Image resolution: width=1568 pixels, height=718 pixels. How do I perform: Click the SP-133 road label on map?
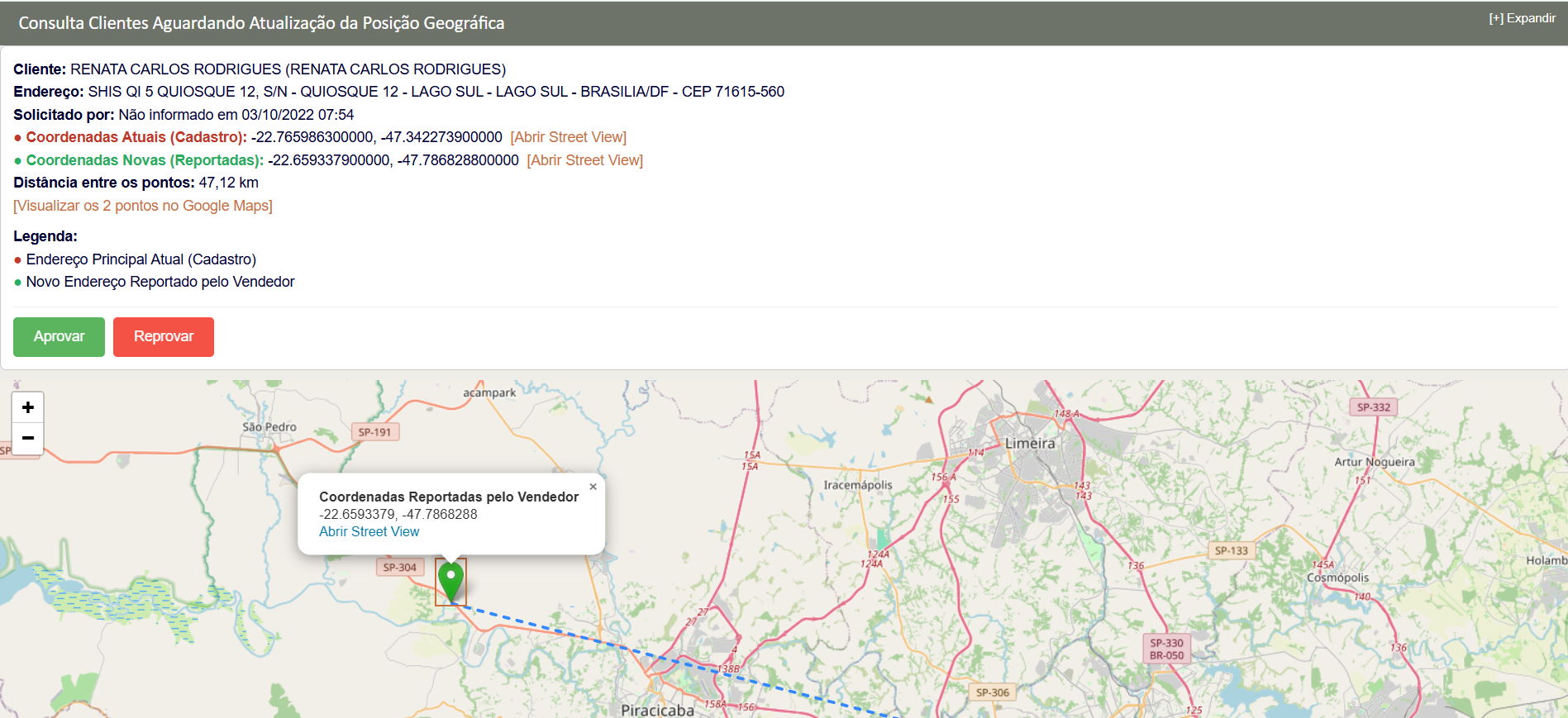tap(1232, 550)
